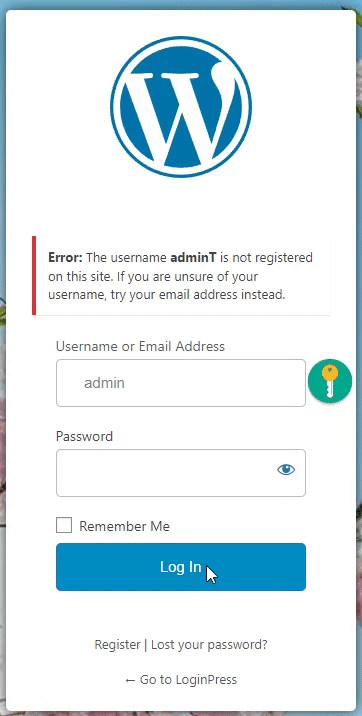Click the separator between Register and Lost password
Screen dimensions: 362x716
[x=146, y=645]
